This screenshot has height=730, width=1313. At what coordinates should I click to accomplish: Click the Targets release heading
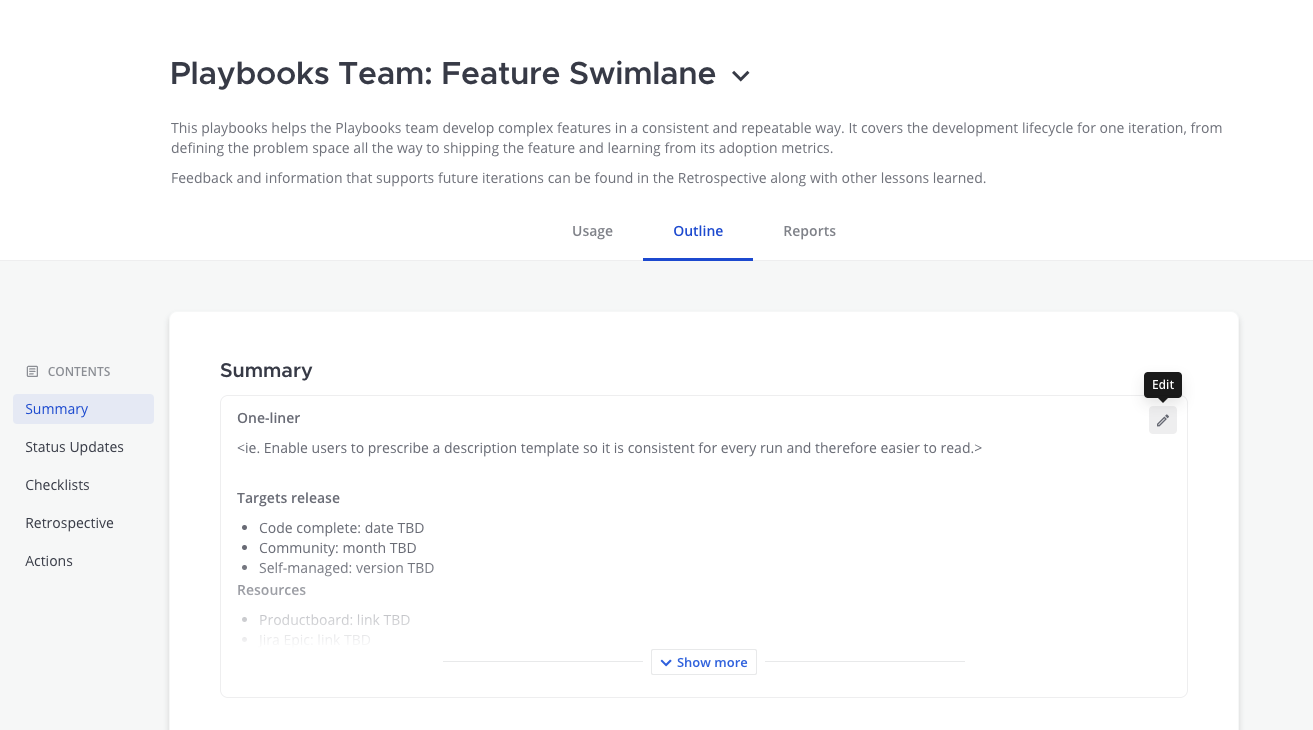pos(288,497)
